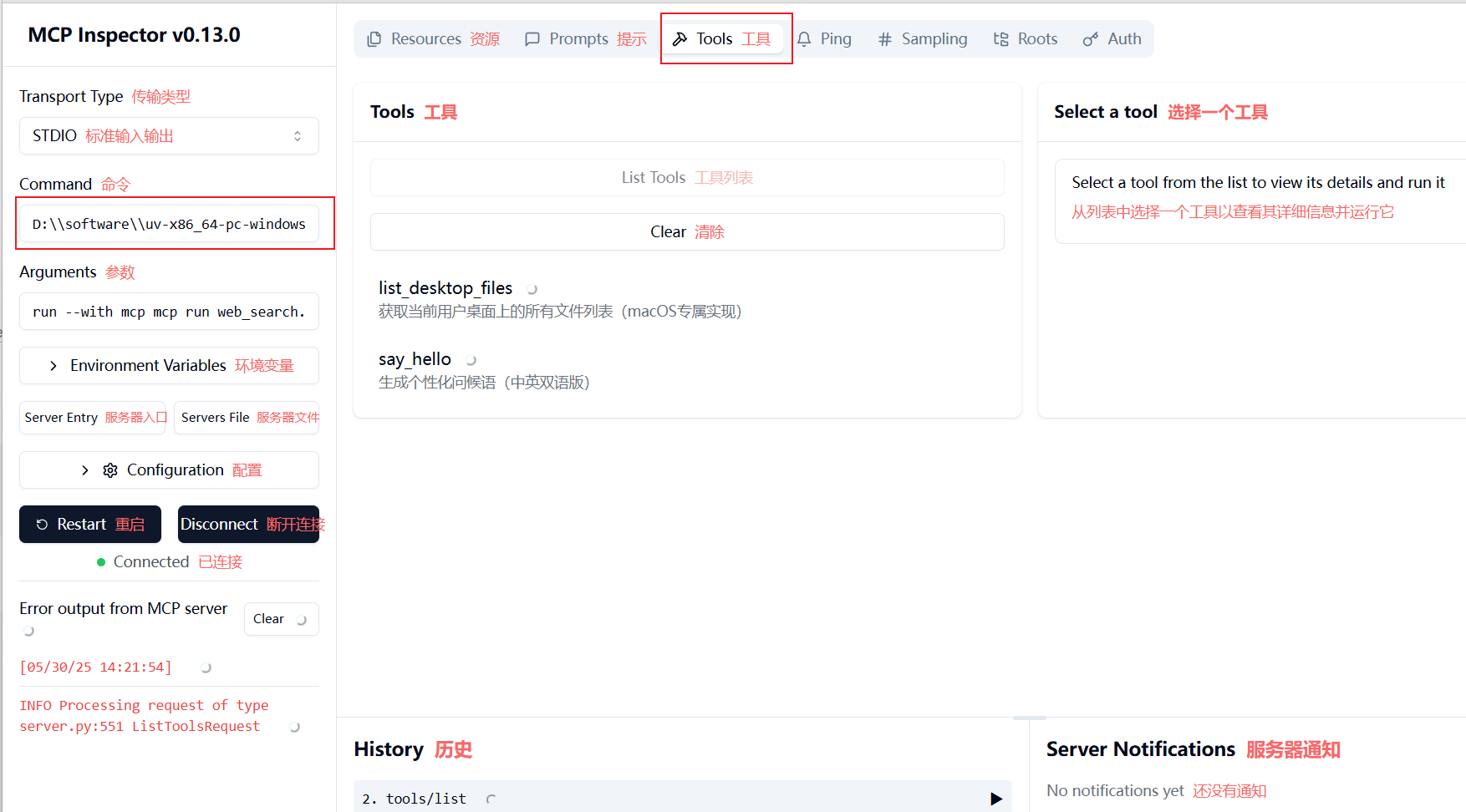Image resolution: width=1466 pixels, height=812 pixels.
Task: Click the green connected status dot
Action: coord(101,562)
